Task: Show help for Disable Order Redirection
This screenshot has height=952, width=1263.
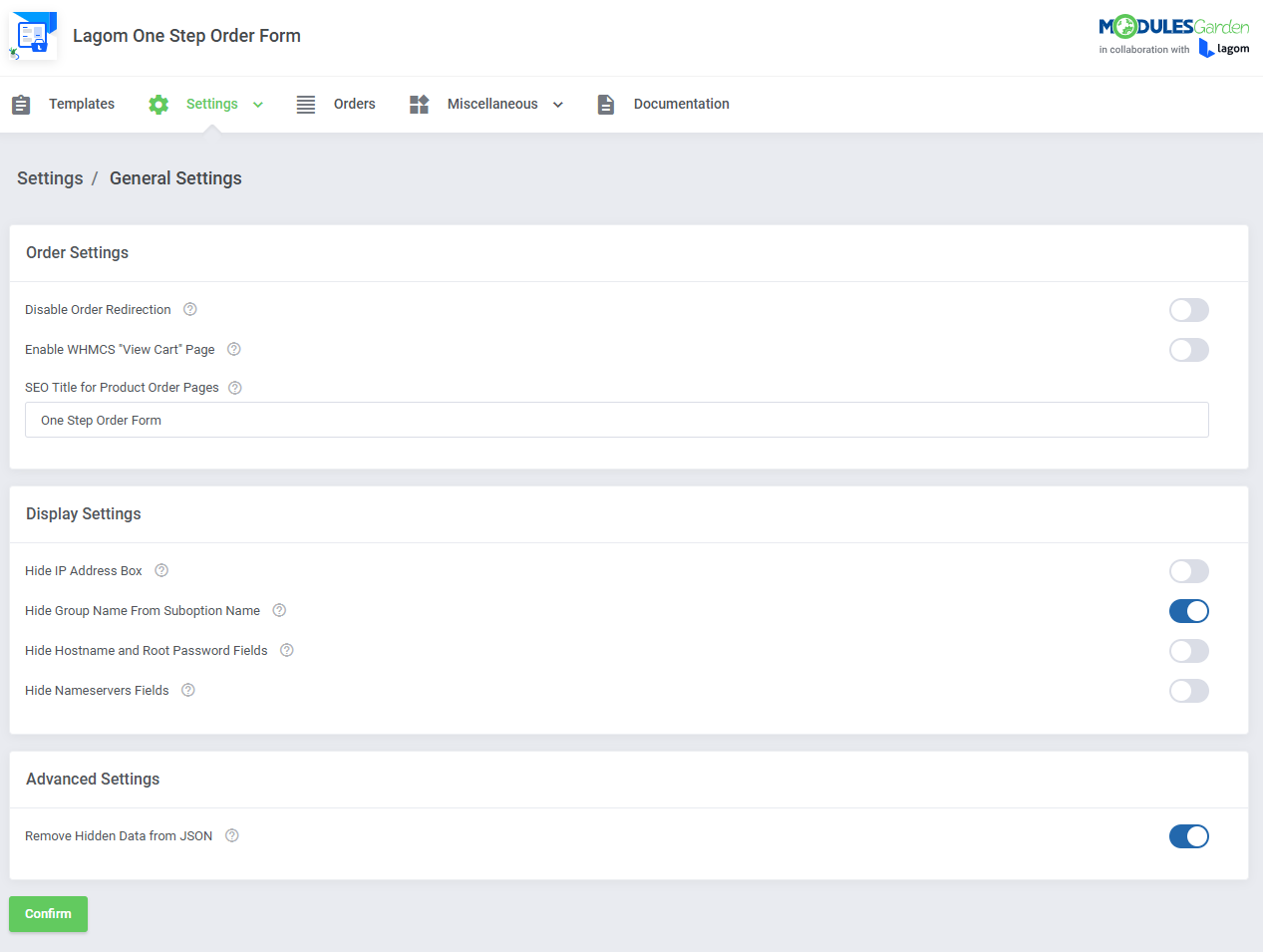Action: click(190, 310)
